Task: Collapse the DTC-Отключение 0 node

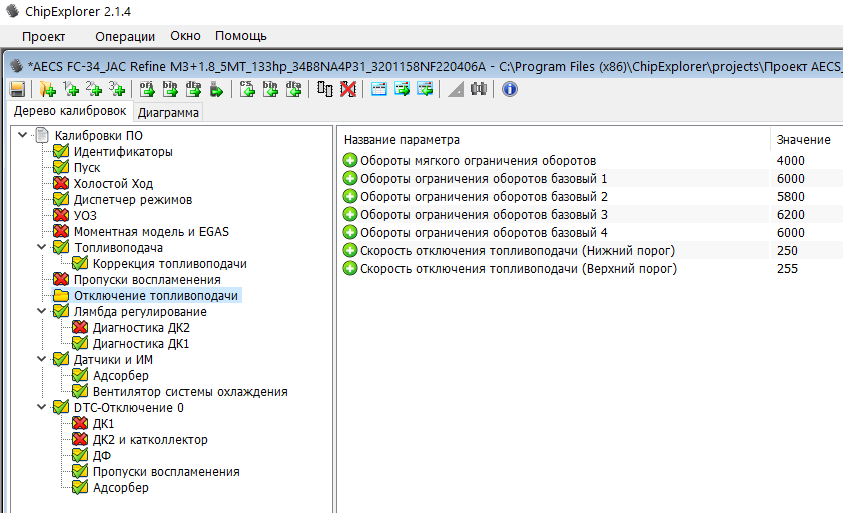Action: point(41,408)
